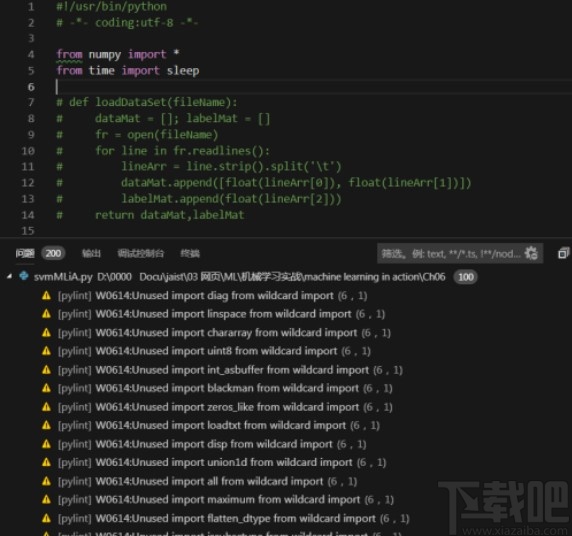
Task: Click the Python file icon of svmMLiA.py
Action: (x=24, y=275)
